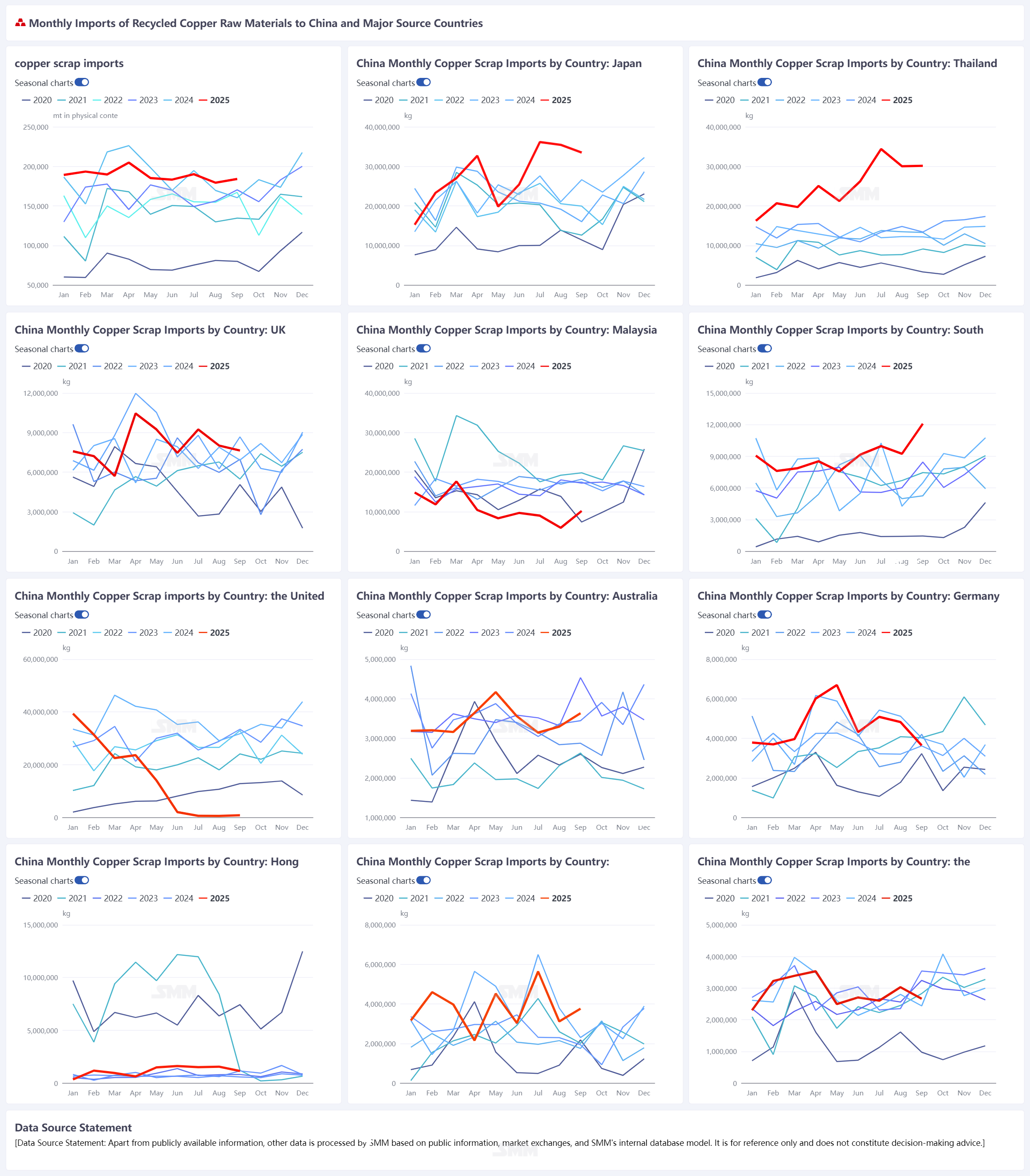
Task: Toggle Seasonal charts switch for Germany chart
Action: [764, 615]
